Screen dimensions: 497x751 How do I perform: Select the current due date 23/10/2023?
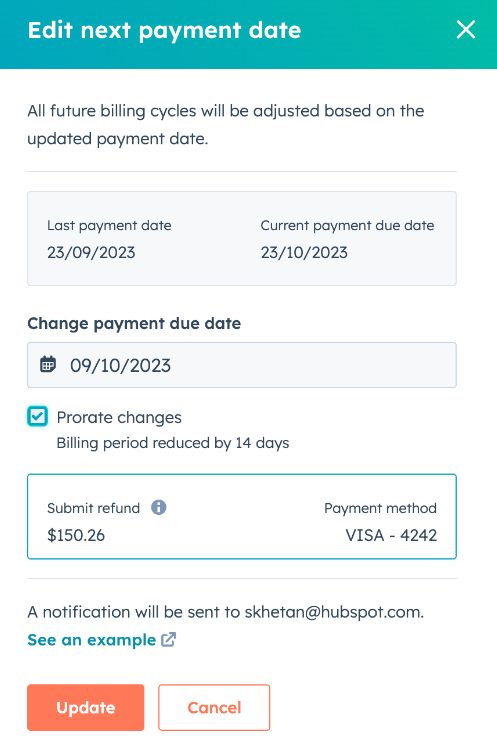click(x=304, y=252)
